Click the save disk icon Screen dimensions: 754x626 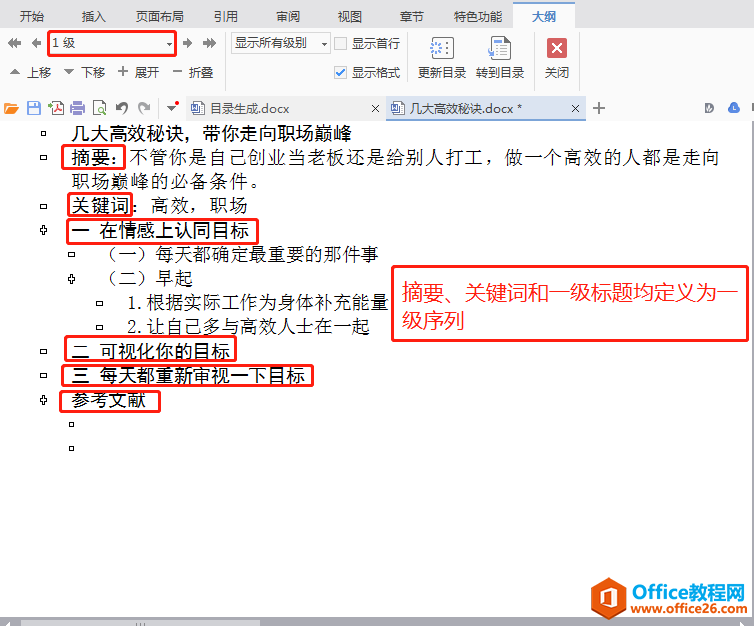[x=34, y=108]
